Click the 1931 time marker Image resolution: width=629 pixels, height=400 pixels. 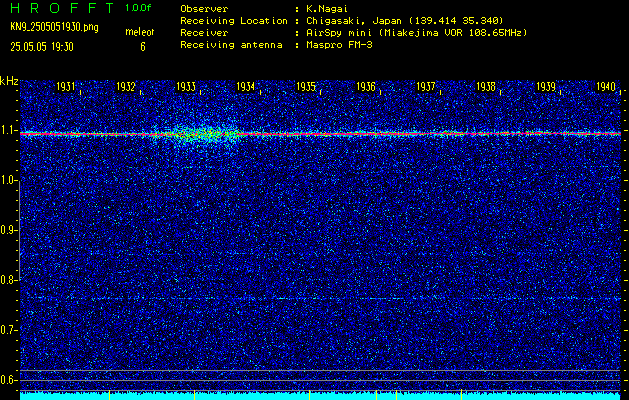pos(65,87)
